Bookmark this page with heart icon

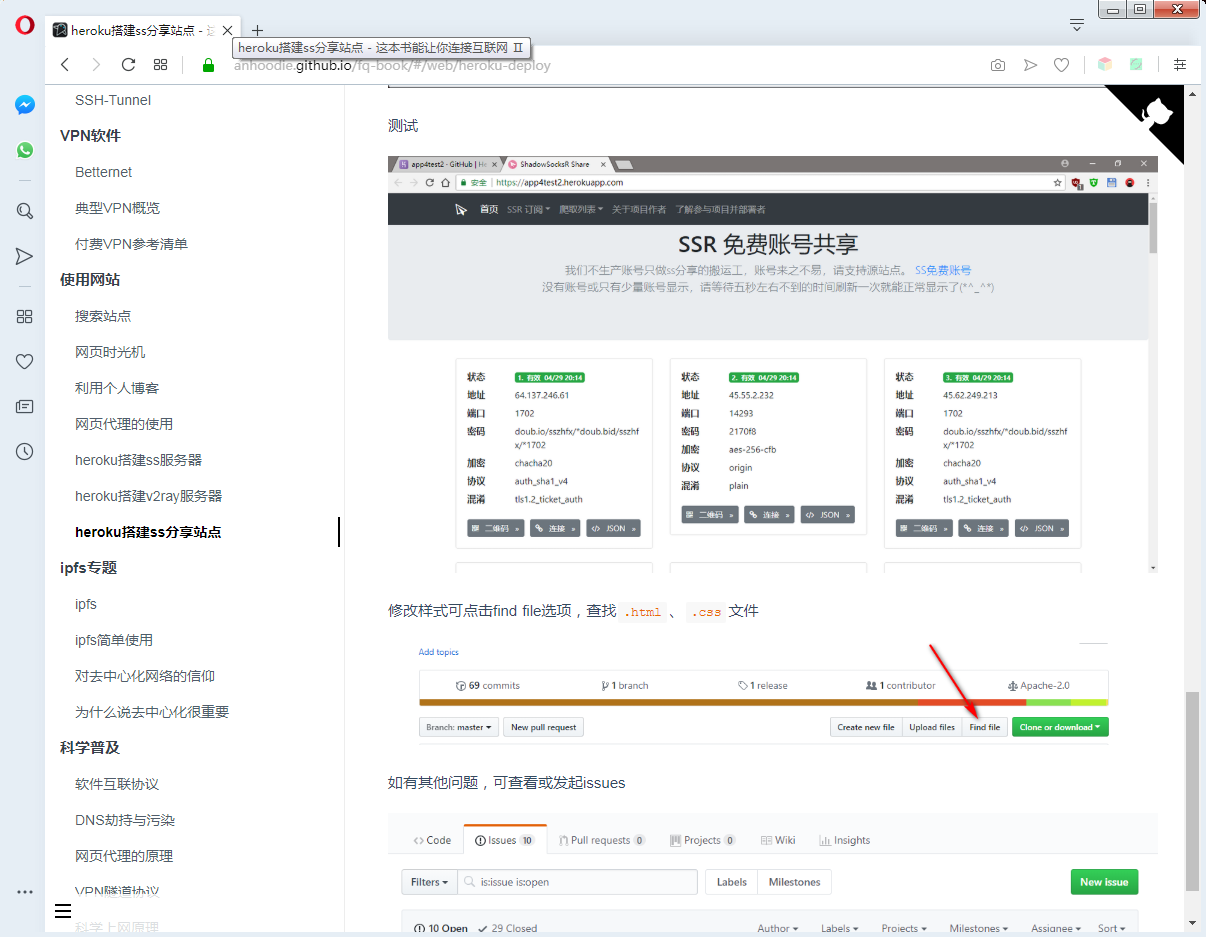[x=1062, y=65]
